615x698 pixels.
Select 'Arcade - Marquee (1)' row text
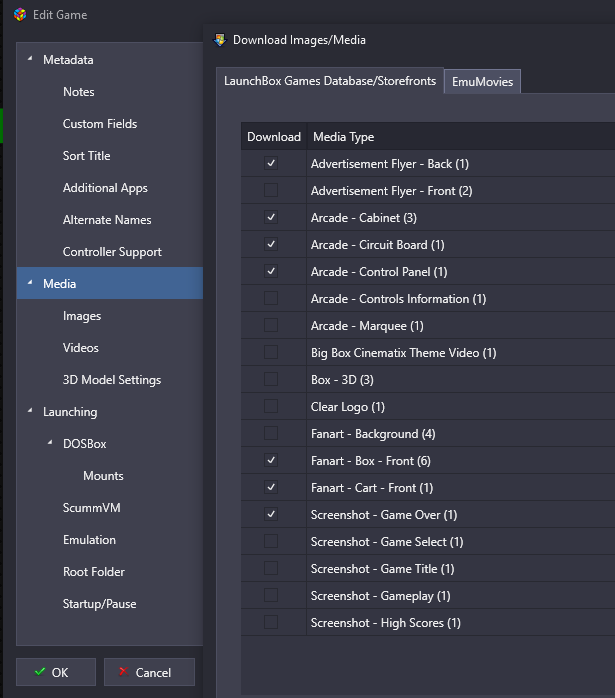(x=367, y=326)
